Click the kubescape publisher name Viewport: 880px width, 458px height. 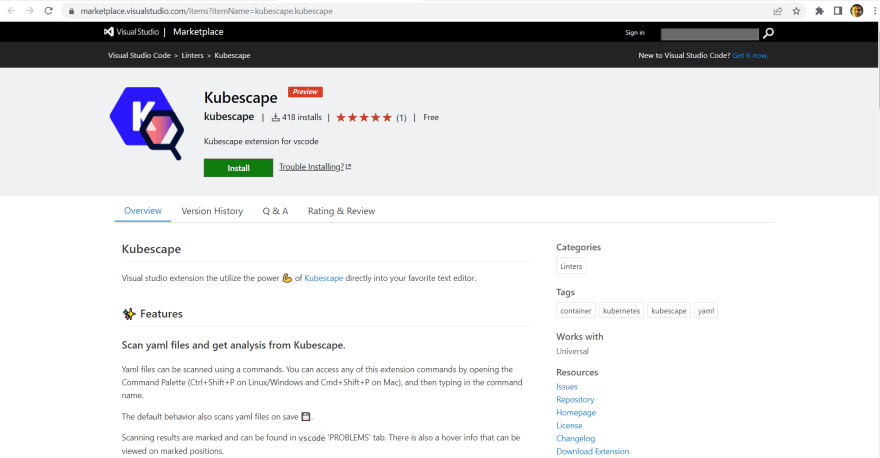229,117
